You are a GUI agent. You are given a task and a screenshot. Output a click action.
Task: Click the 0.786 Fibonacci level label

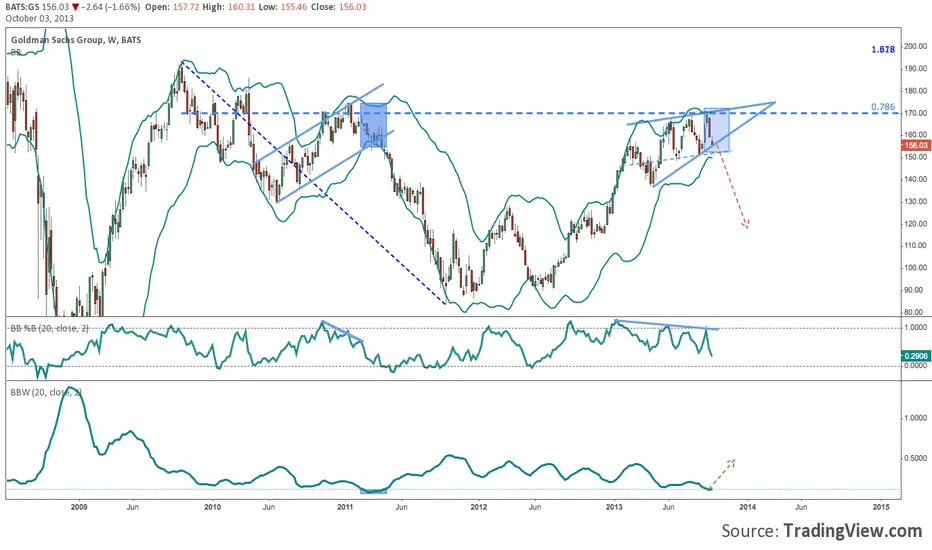[x=883, y=107]
